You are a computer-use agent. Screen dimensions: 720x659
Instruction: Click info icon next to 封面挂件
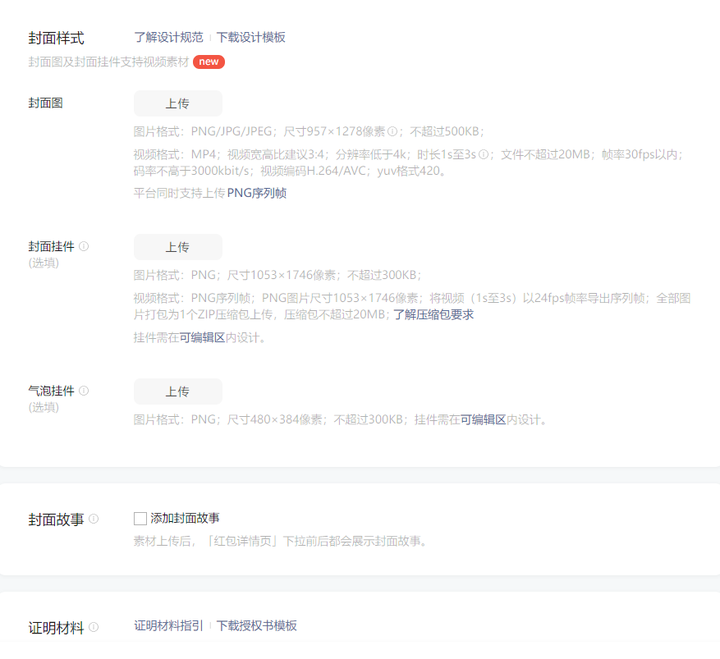84,247
